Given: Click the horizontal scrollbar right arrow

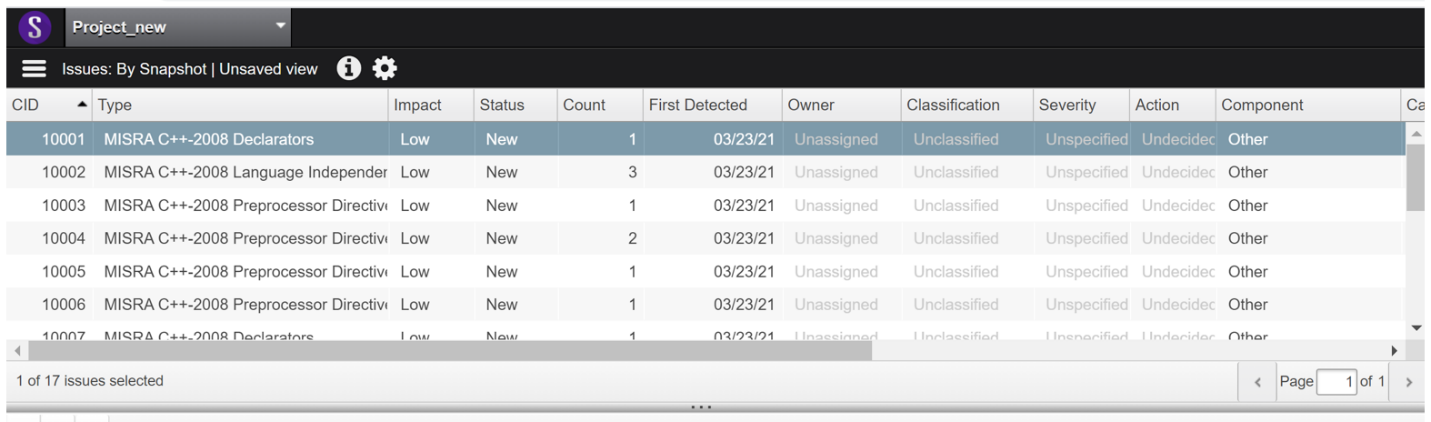Looking at the screenshot, I should pyautogui.click(x=1396, y=351).
